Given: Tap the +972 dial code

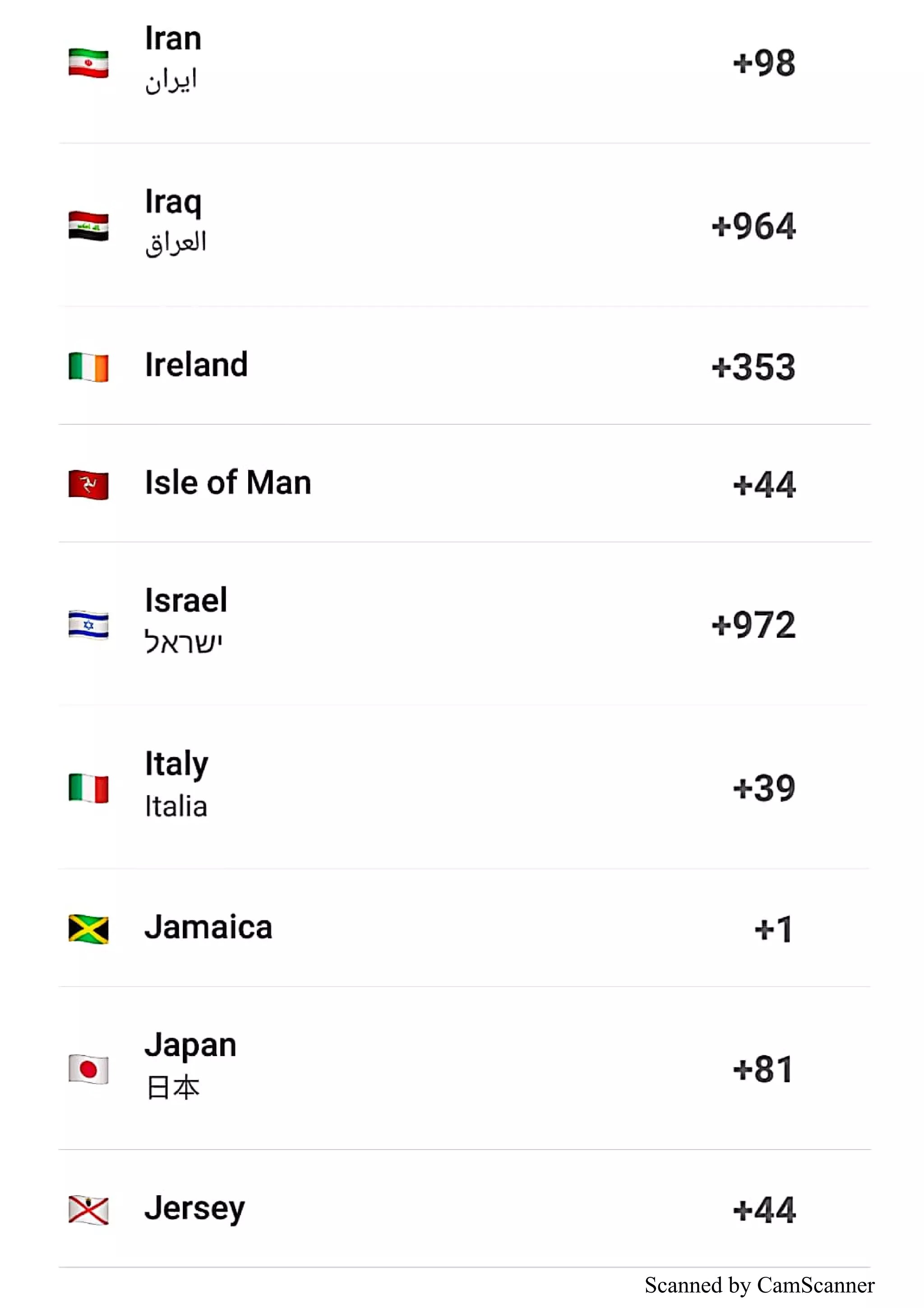Looking at the screenshot, I should point(753,625).
